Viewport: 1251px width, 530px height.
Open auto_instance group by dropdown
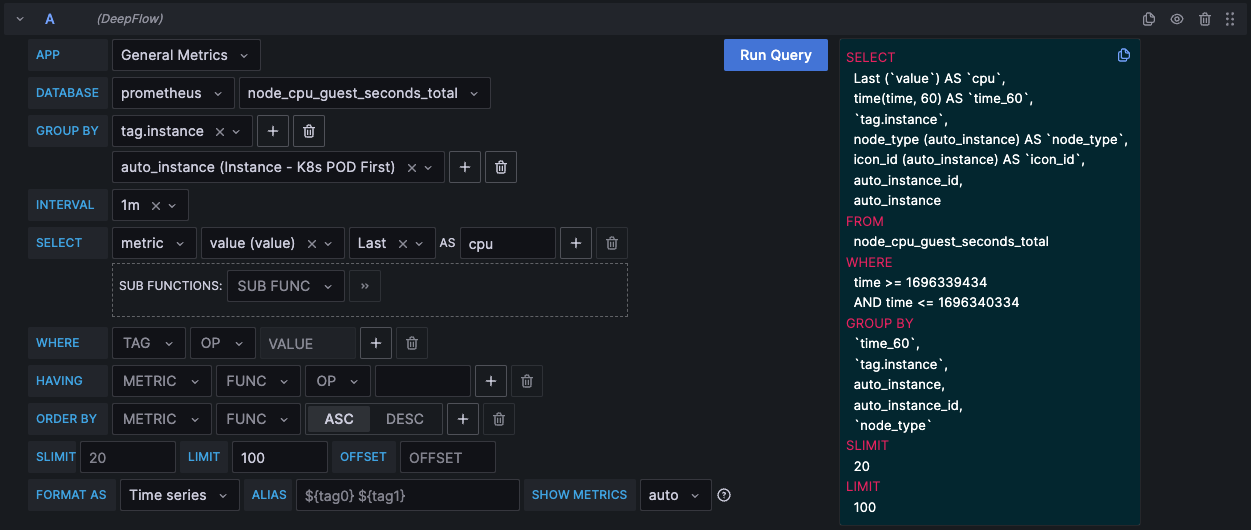click(430, 167)
